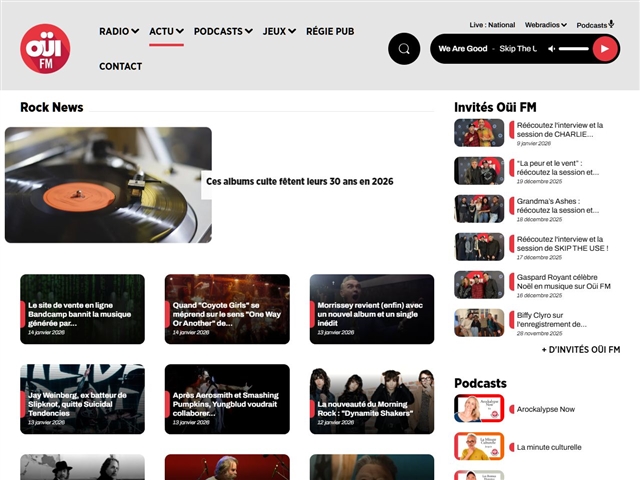This screenshot has height=480, width=640.
Task: Click the date 9 janvier 2026
Action: coord(534,143)
